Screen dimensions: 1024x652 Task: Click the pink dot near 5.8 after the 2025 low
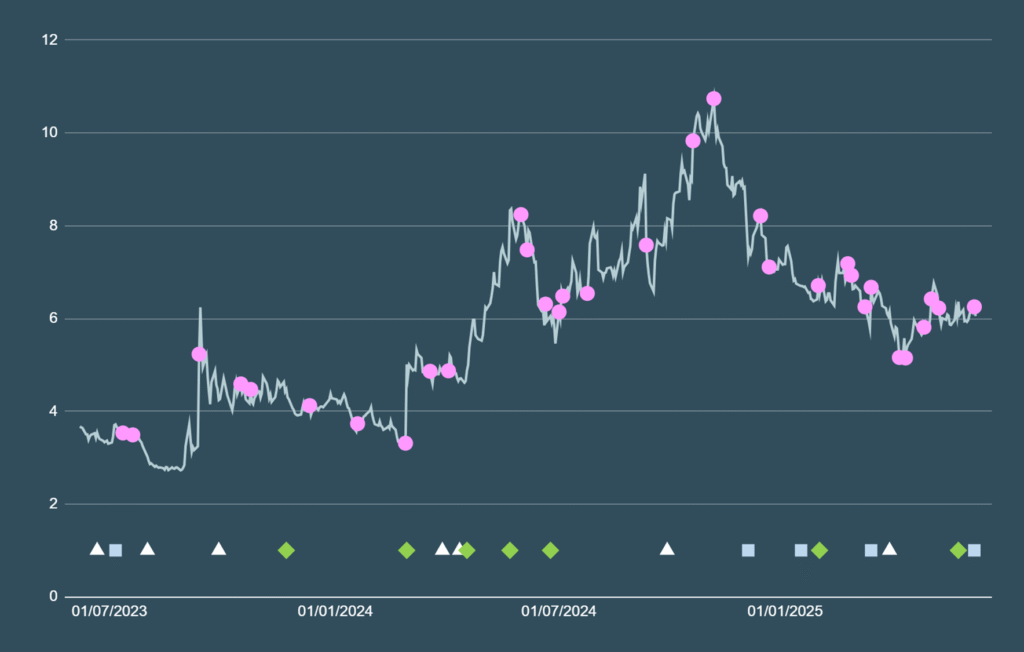coord(924,327)
